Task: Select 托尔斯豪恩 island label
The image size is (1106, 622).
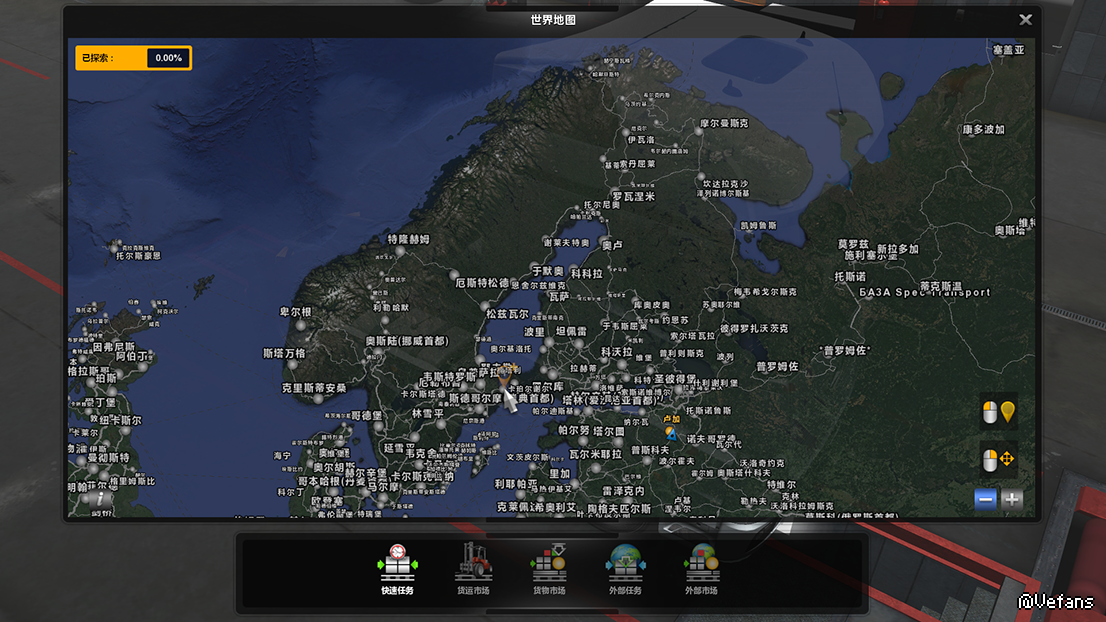Action: (138, 255)
